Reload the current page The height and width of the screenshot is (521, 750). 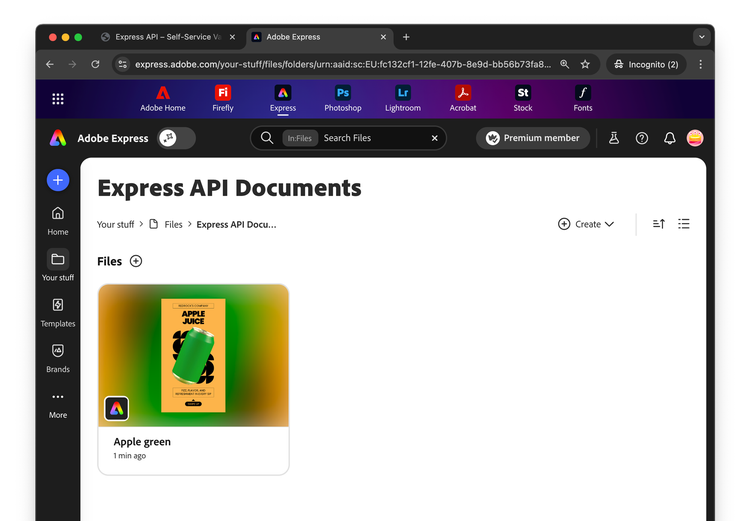95,64
